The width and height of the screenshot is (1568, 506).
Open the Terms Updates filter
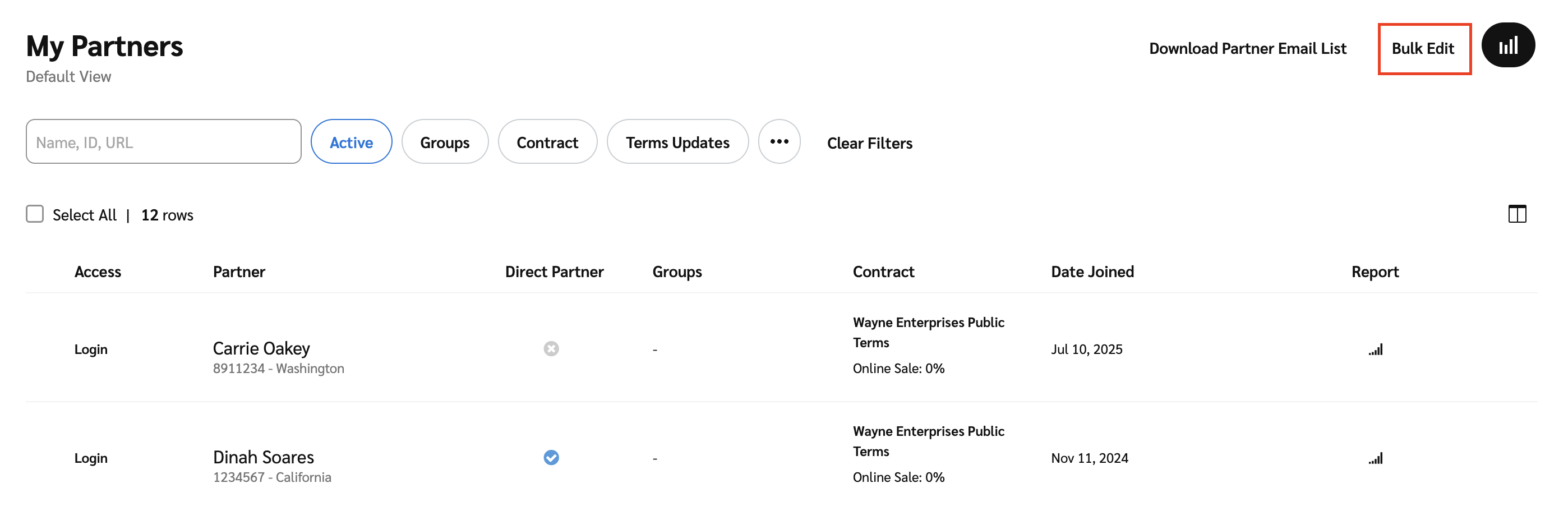coord(677,142)
